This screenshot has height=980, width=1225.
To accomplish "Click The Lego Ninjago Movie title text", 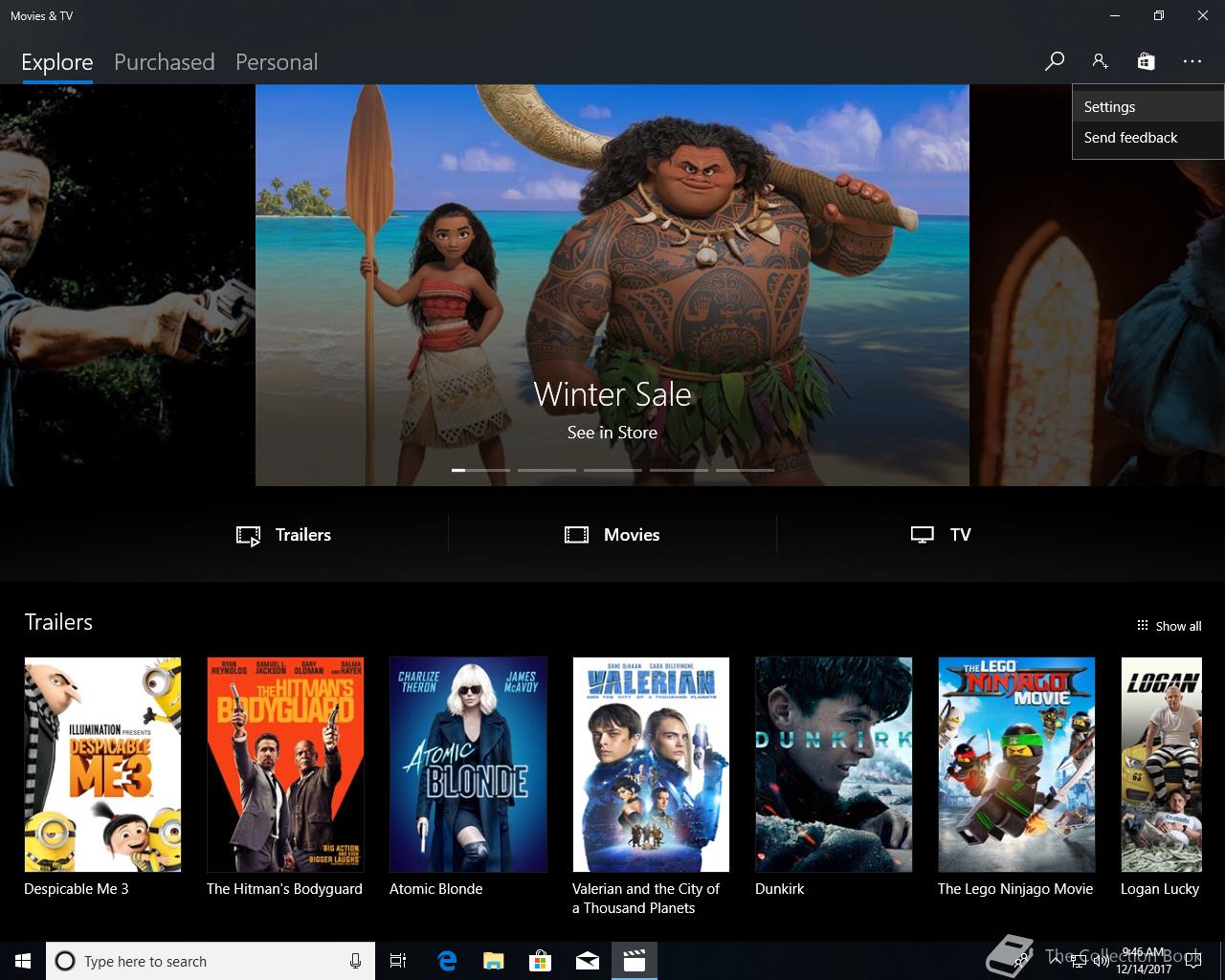I will [x=1014, y=889].
